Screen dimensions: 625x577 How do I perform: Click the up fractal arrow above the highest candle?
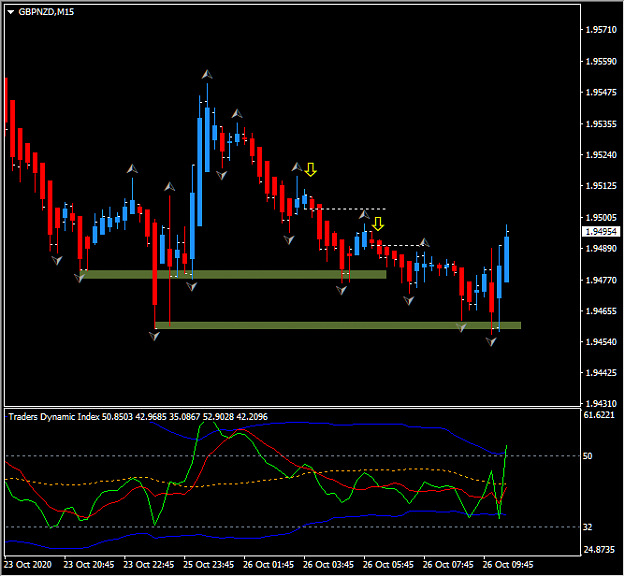click(x=207, y=74)
